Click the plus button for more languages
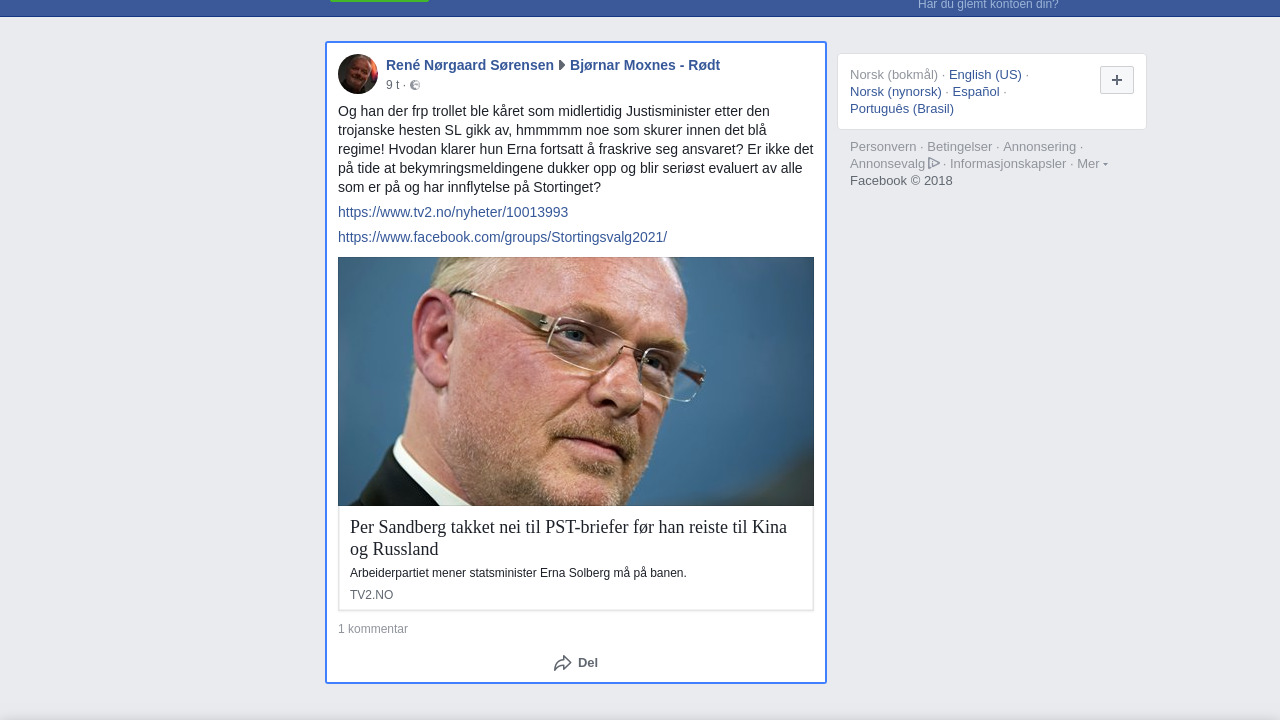Screen dimensions: 1280x720 pyautogui.click(x=1117, y=80)
